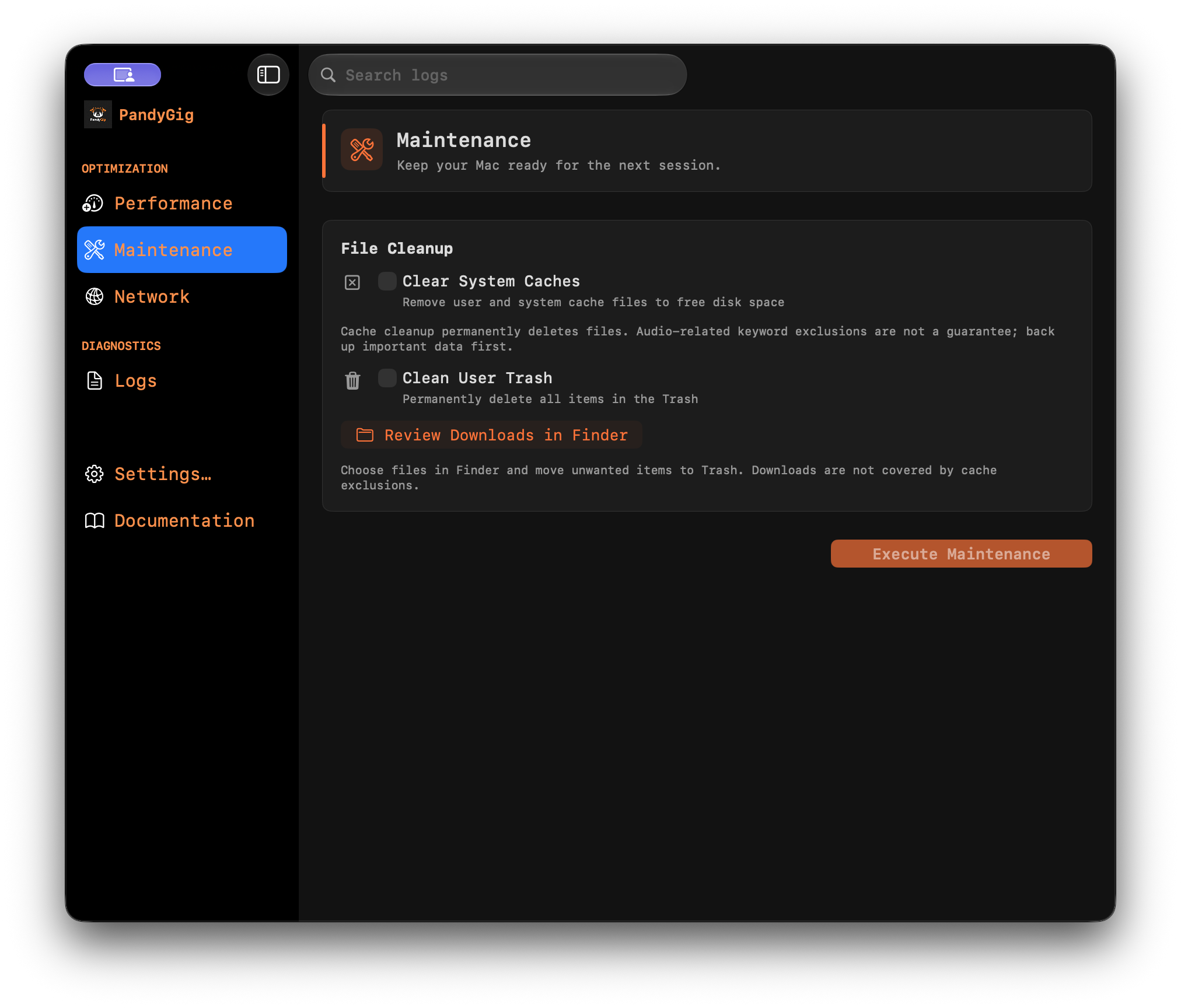Open Documentation from the sidebar

[x=181, y=520]
